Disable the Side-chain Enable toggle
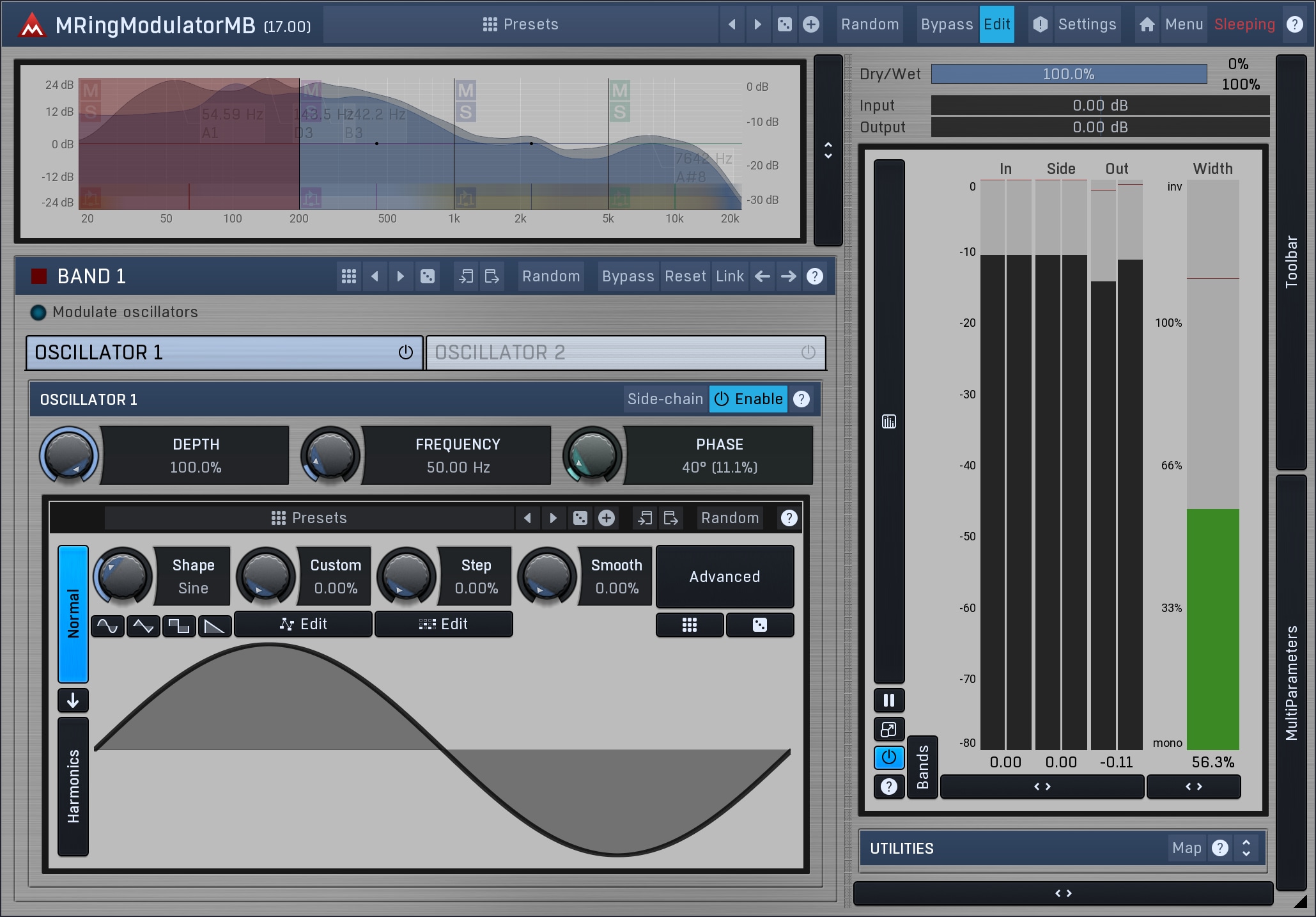1316x917 pixels. pos(748,399)
